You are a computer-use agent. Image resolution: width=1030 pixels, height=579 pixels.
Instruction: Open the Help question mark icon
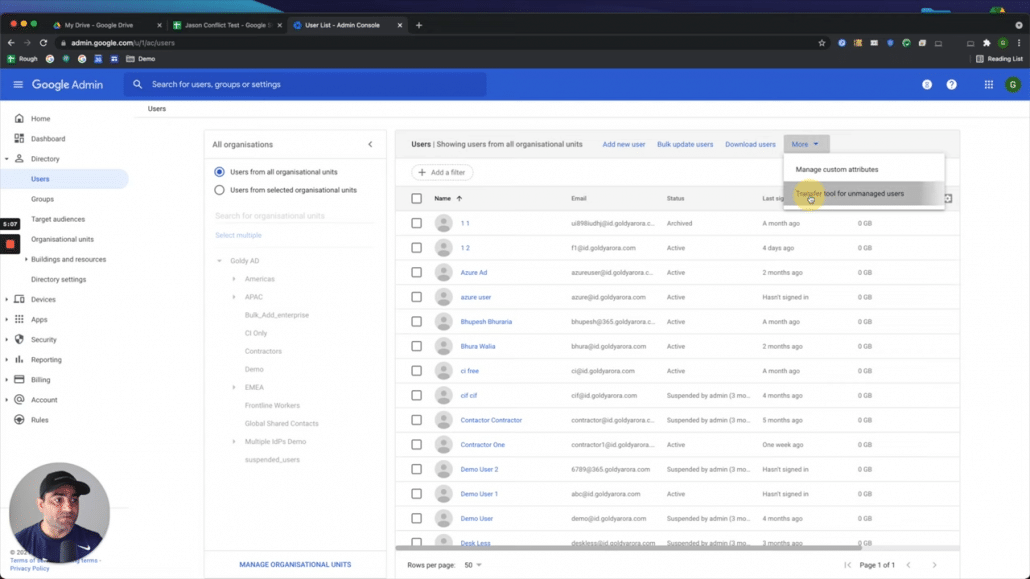(951, 84)
